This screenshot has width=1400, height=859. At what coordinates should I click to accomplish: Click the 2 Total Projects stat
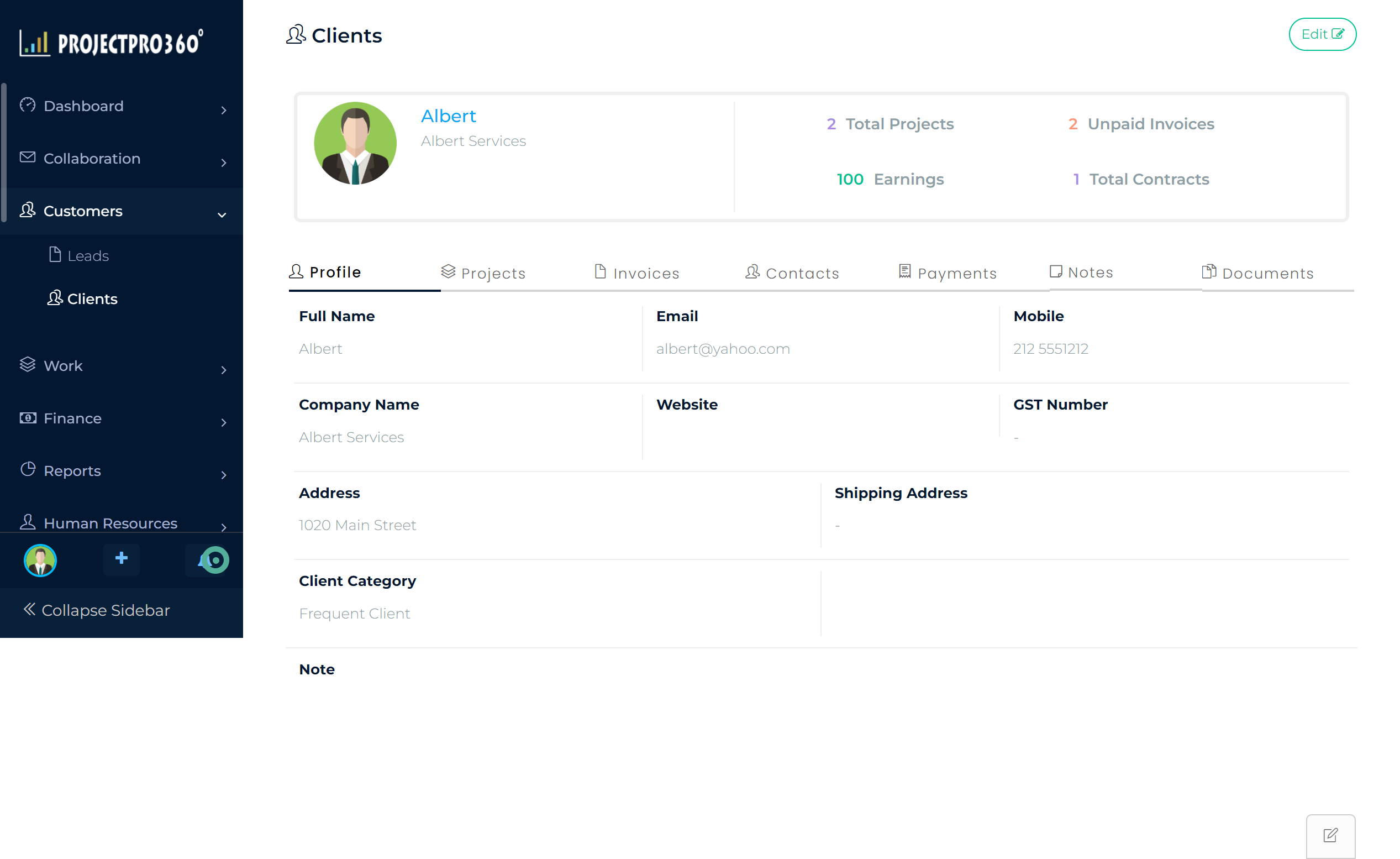[x=890, y=124]
